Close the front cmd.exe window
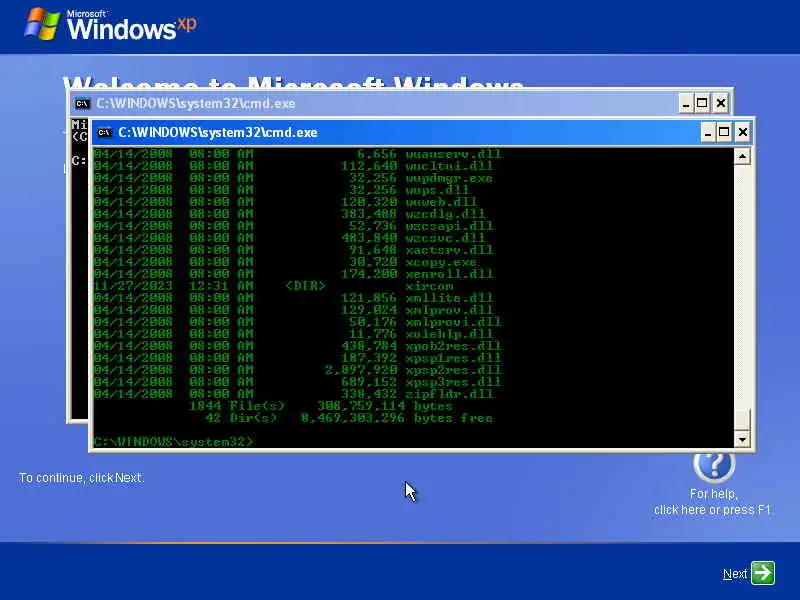The image size is (800, 600). 743,133
